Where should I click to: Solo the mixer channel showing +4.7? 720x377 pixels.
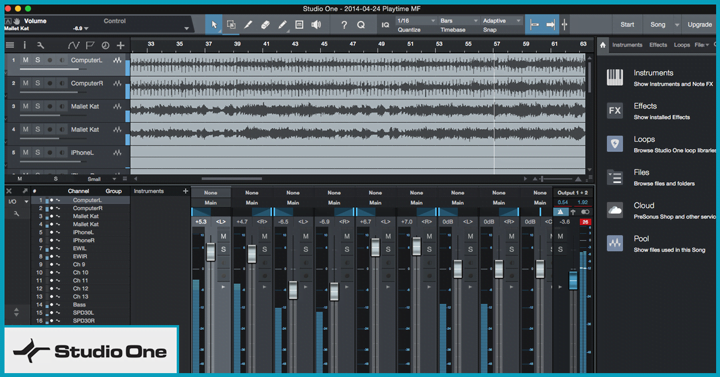click(264, 249)
